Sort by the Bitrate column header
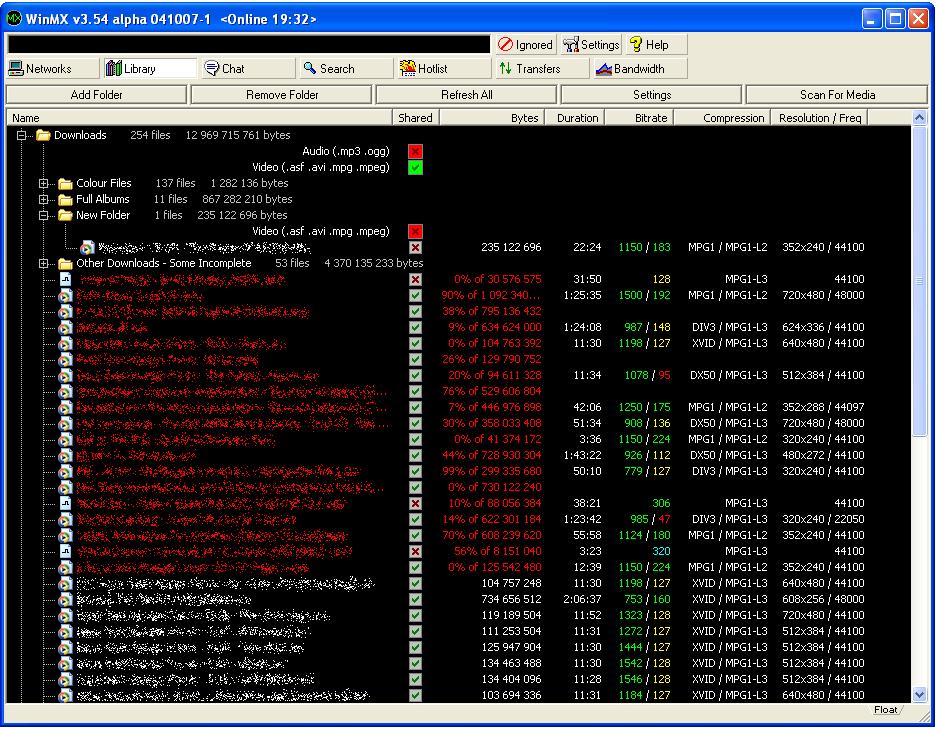936x729 pixels. [x=639, y=118]
